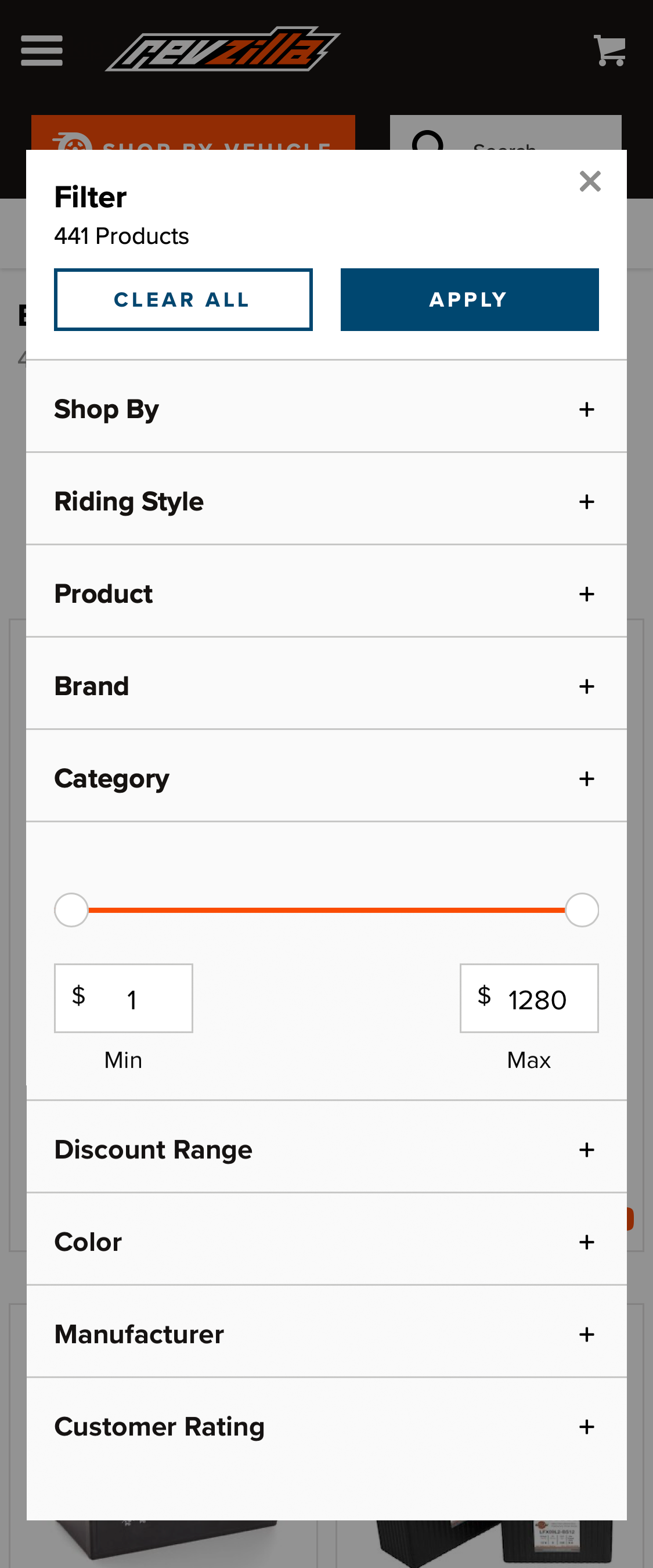This screenshot has height=1568, width=653.
Task: Open the hamburger navigation menu
Action: point(41,50)
